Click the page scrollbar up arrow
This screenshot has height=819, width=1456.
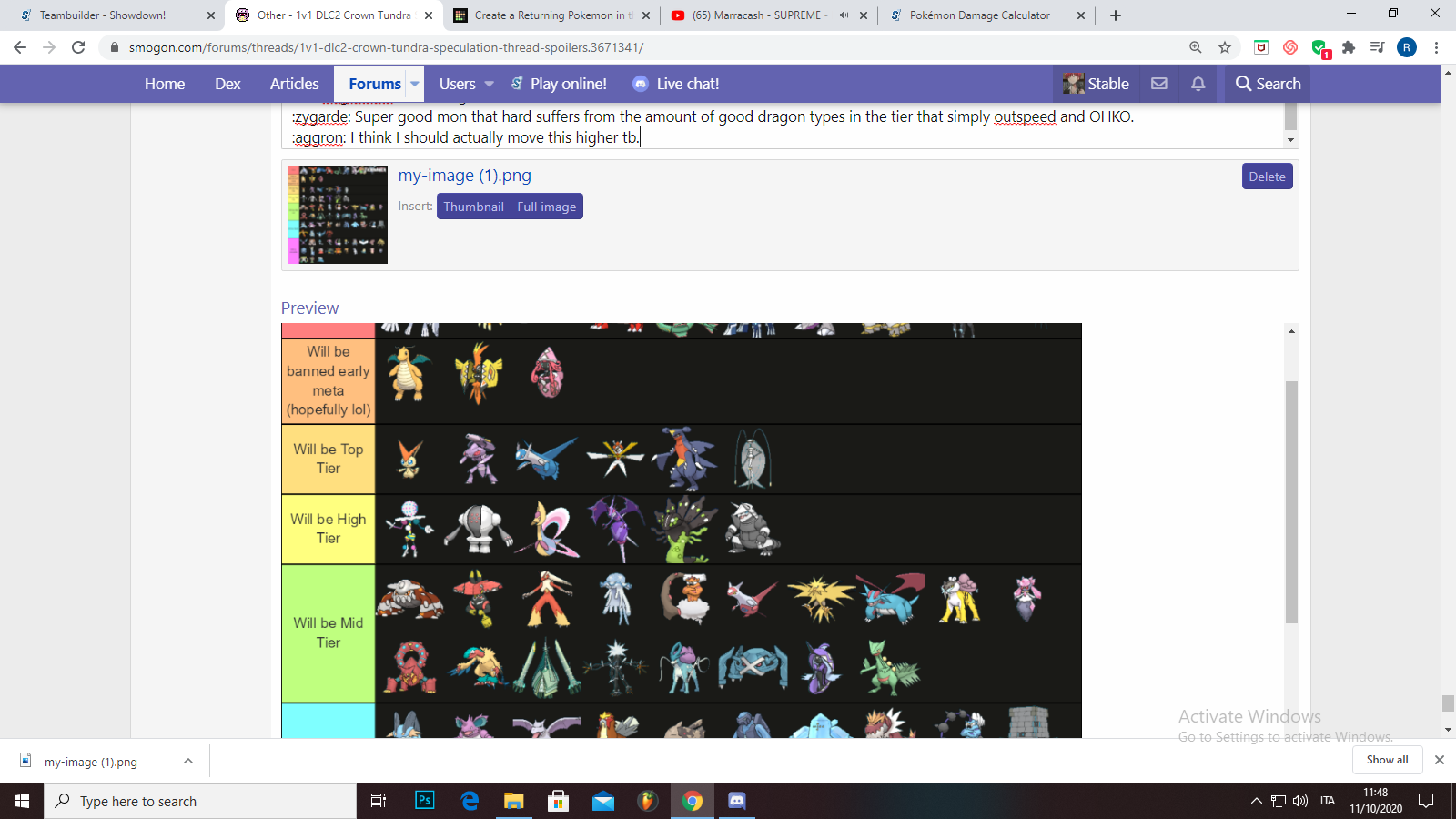tap(1448, 71)
